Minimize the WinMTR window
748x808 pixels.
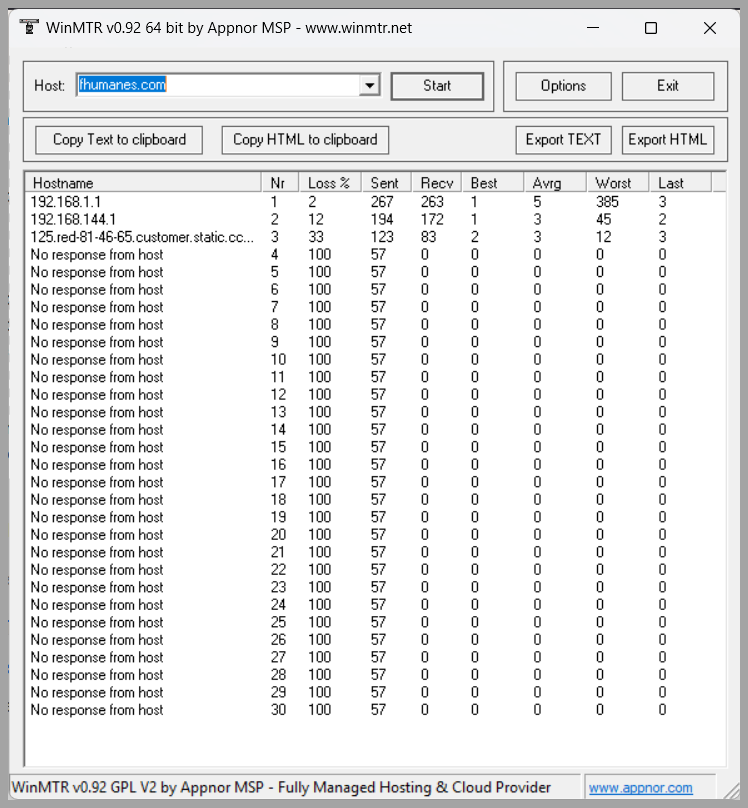point(593,29)
